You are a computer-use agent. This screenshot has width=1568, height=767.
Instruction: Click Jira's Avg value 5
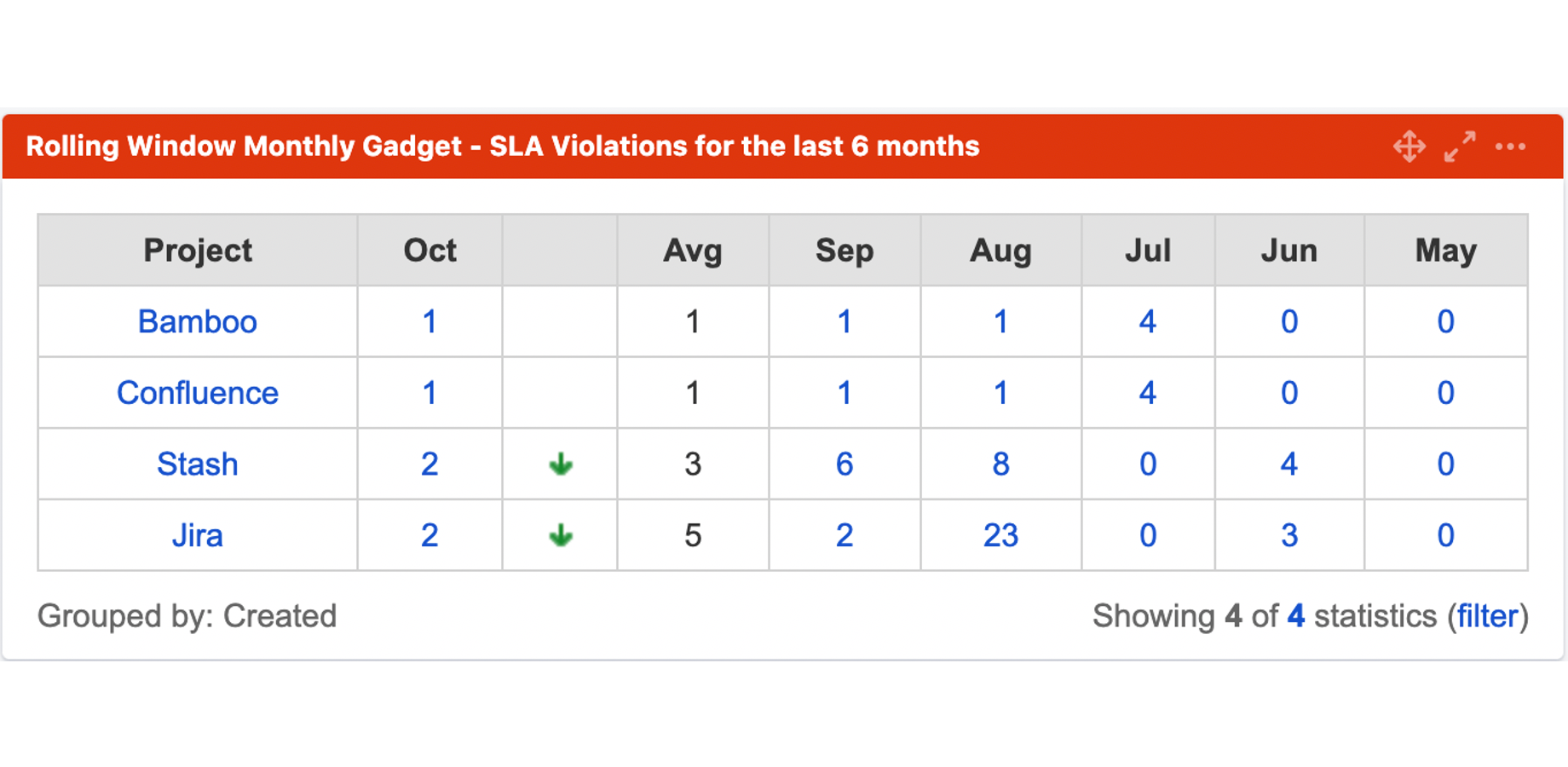click(693, 536)
